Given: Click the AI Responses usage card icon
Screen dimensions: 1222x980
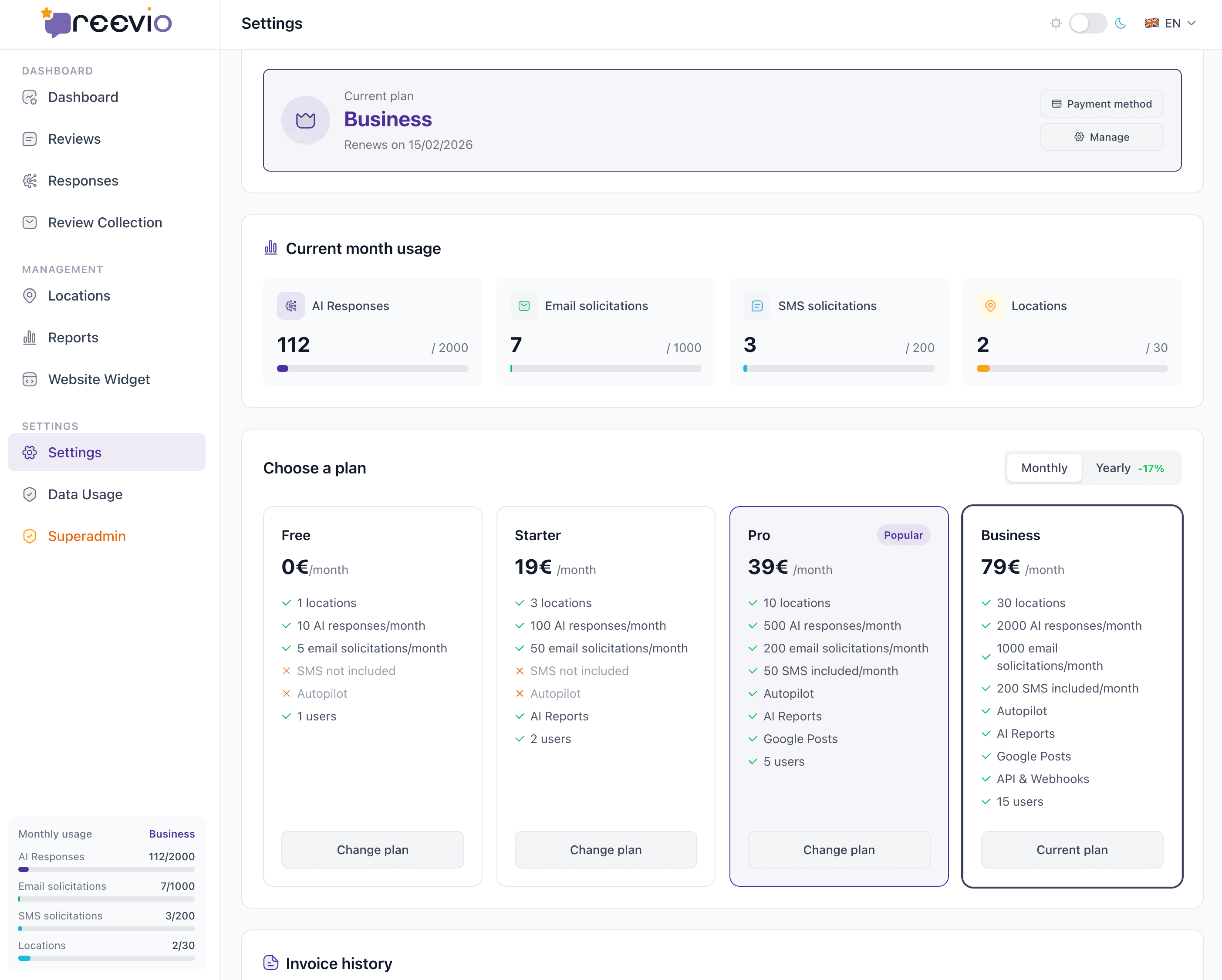Looking at the screenshot, I should click(x=291, y=306).
